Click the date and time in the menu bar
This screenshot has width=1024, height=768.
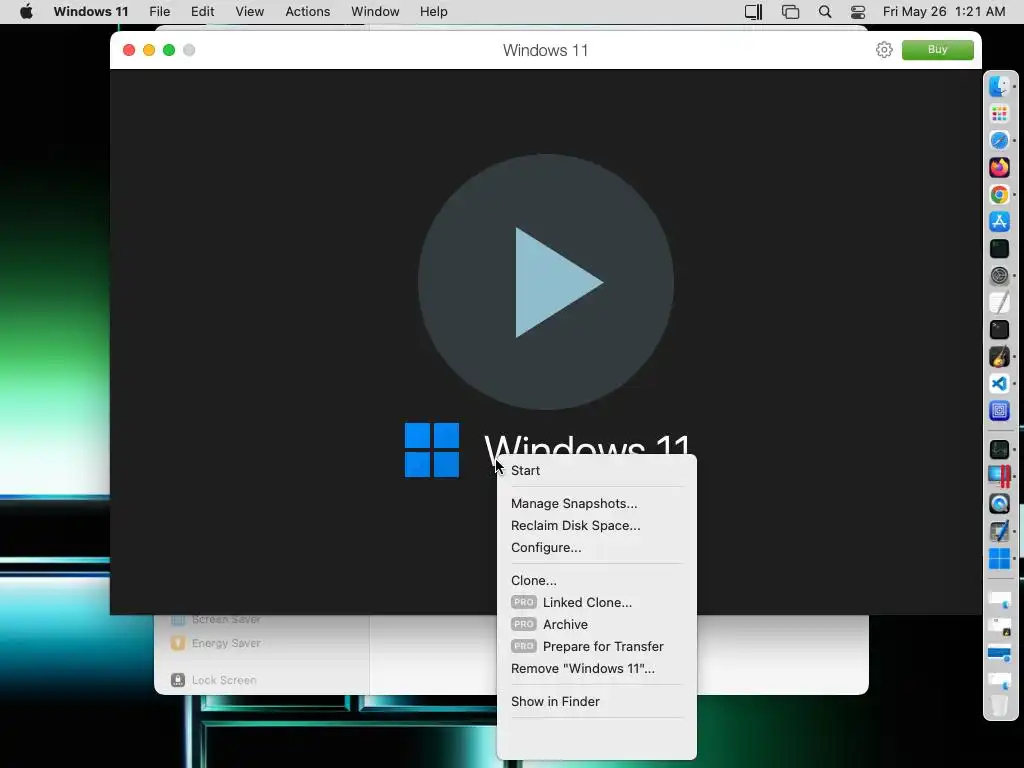click(x=944, y=12)
